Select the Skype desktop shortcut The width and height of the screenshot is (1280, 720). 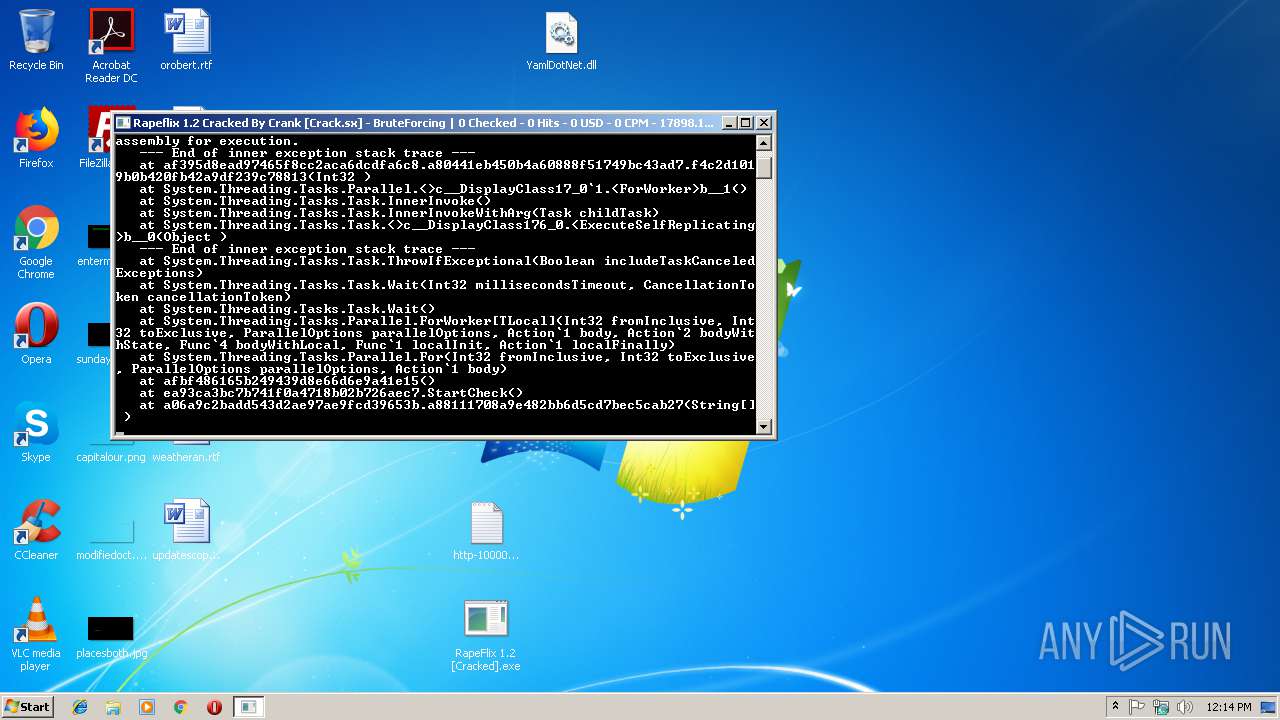pos(36,432)
